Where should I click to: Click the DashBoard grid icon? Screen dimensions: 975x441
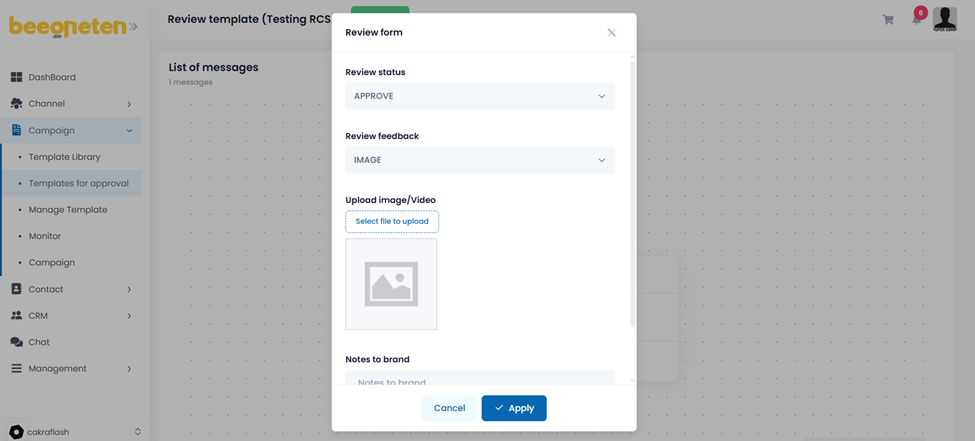click(16, 77)
